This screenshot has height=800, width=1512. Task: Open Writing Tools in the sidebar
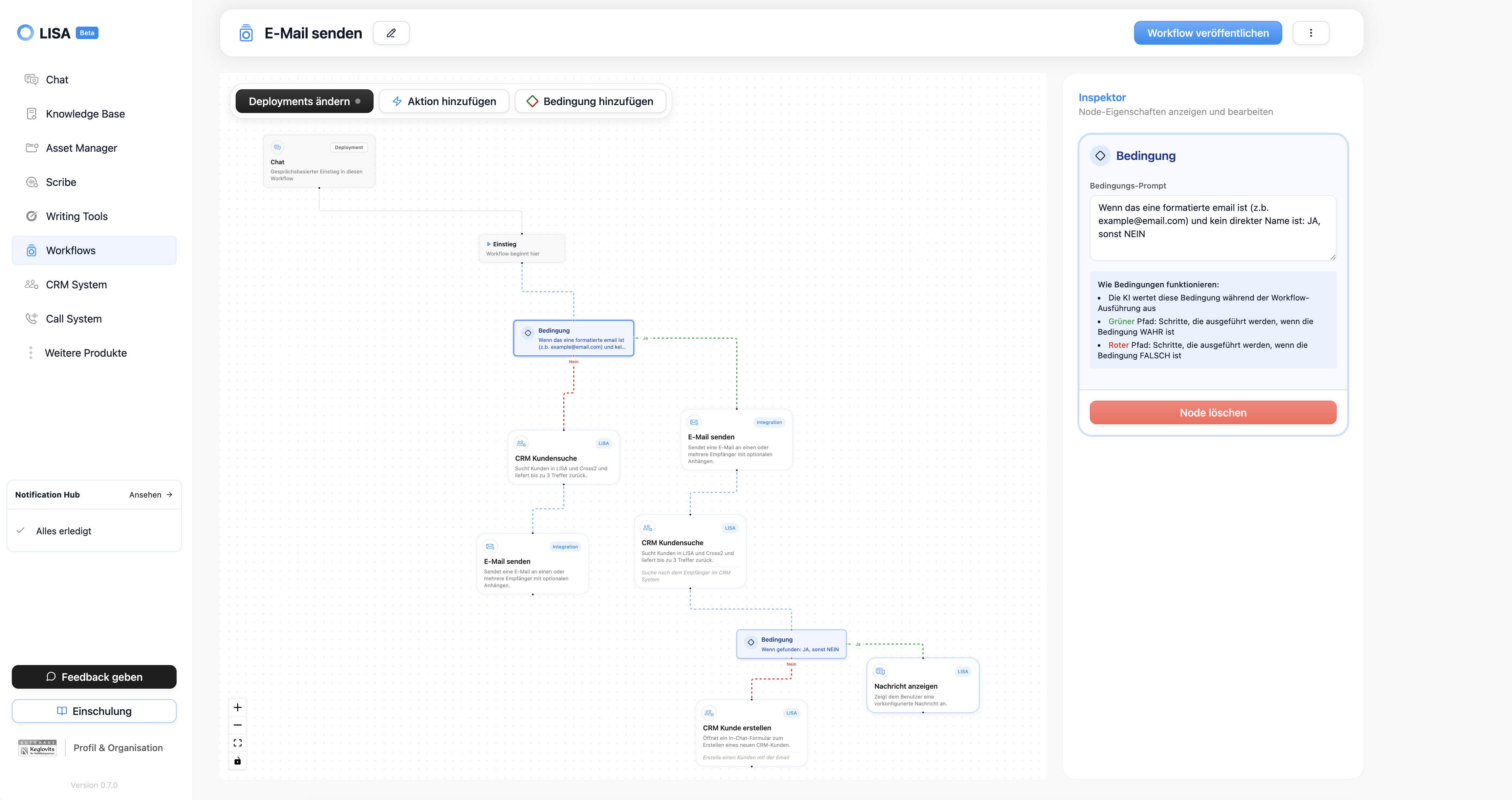76,216
